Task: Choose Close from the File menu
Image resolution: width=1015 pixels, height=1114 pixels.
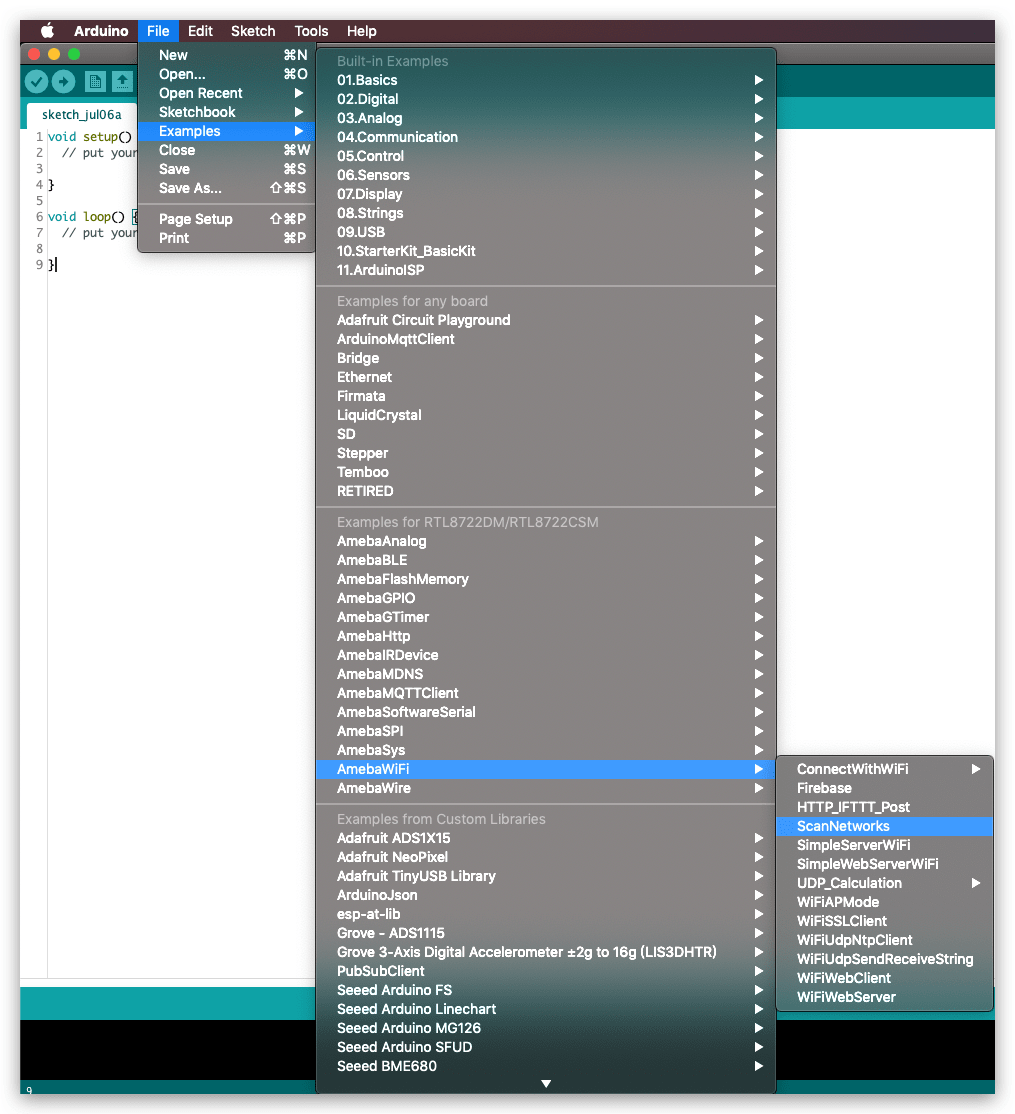Action: (226, 150)
